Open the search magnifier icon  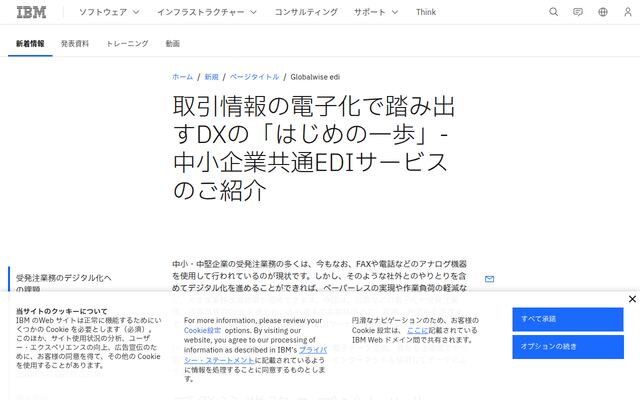coord(553,12)
